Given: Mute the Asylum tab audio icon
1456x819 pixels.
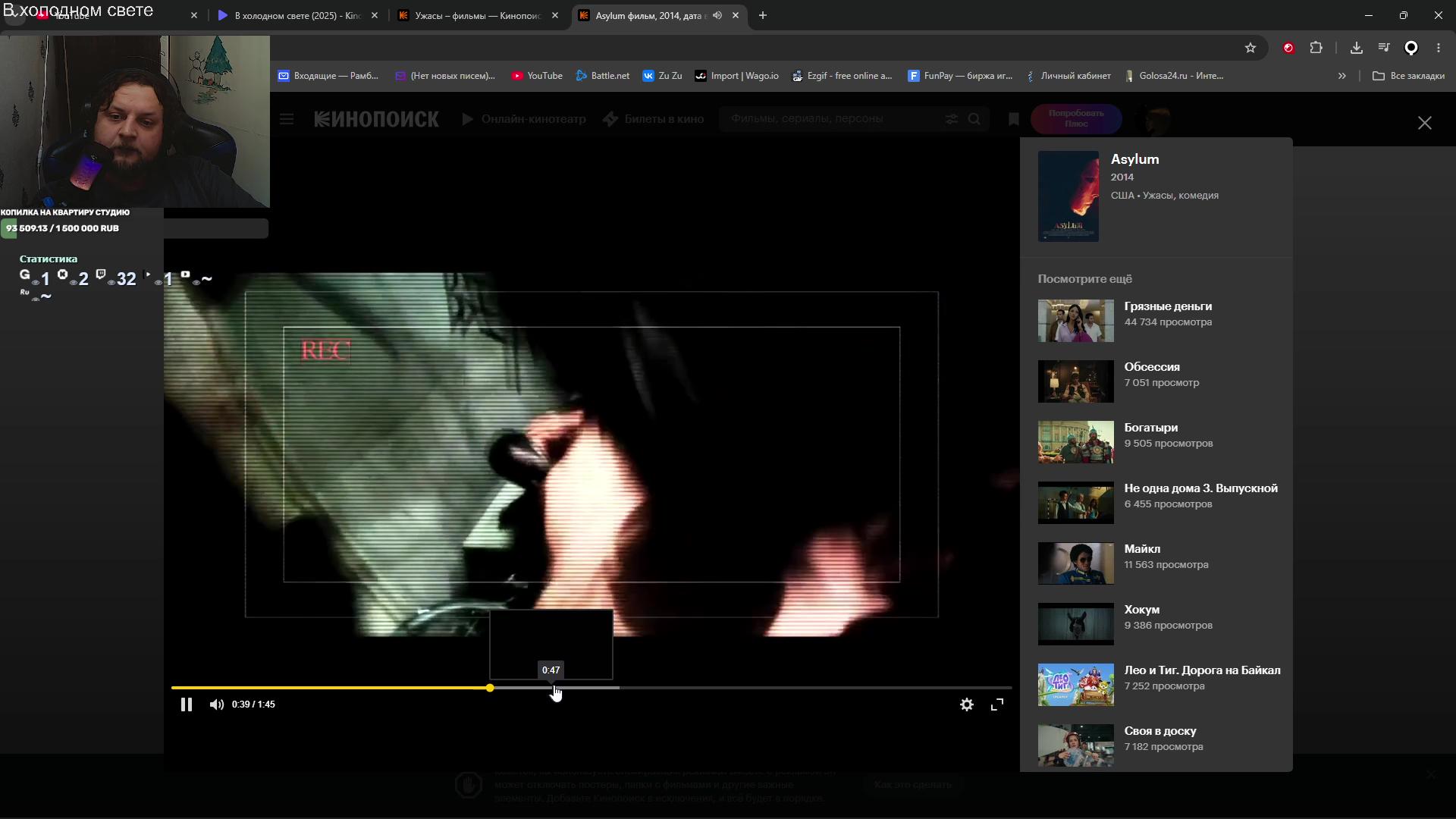Looking at the screenshot, I should point(717,15).
